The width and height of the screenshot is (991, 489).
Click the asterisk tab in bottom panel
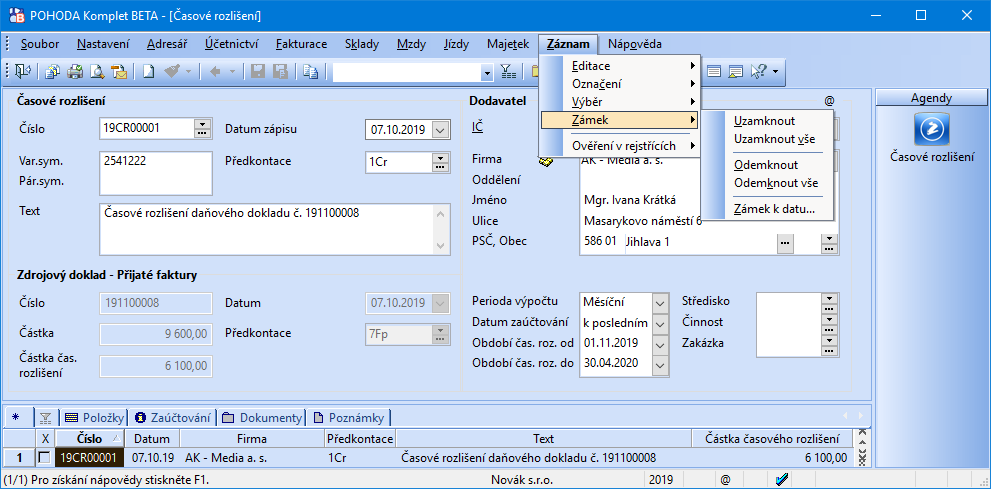tap(16, 417)
